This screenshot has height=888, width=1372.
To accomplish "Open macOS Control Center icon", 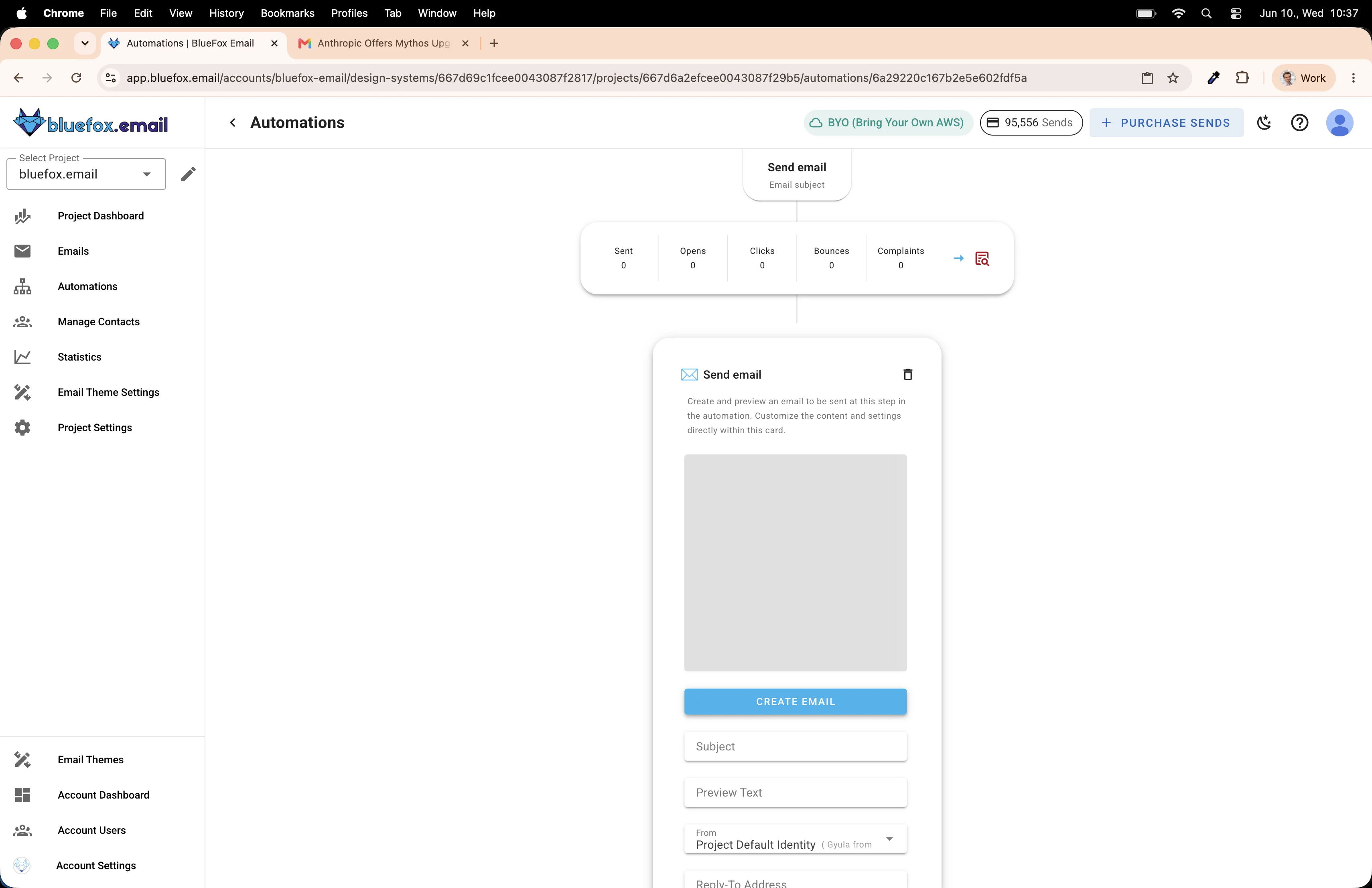I will coord(1235,13).
